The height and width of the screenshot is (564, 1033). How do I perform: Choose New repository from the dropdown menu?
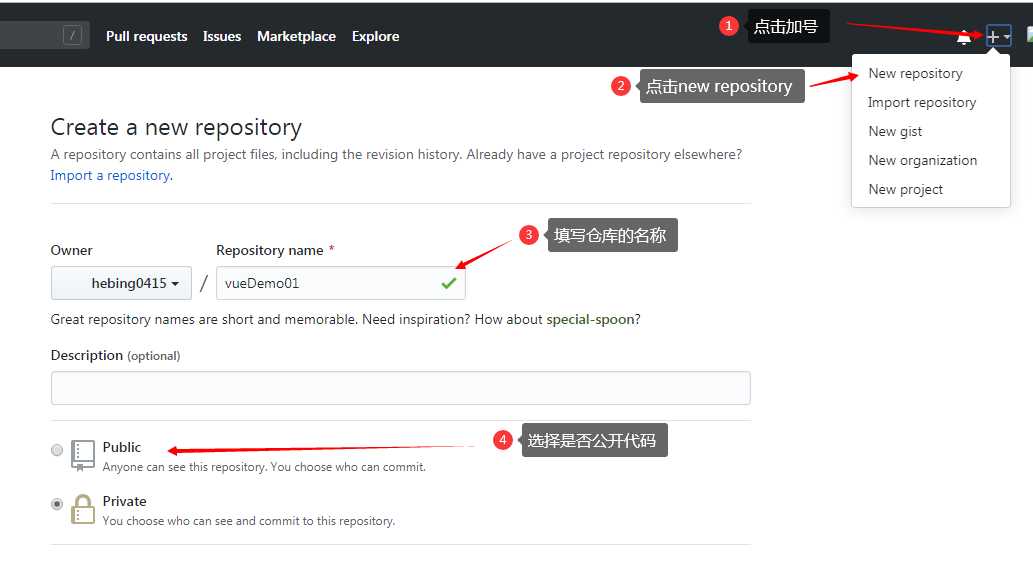[916, 73]
